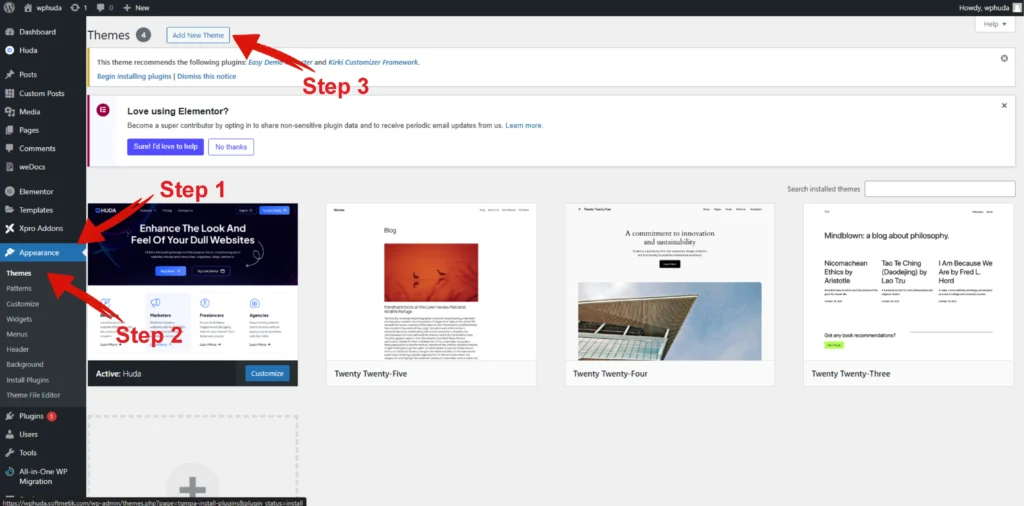This screenshot has height=506, width=1024.
Task: Open Posts in the sidebar
Action: pyautogui.click(x=28, y=74)
